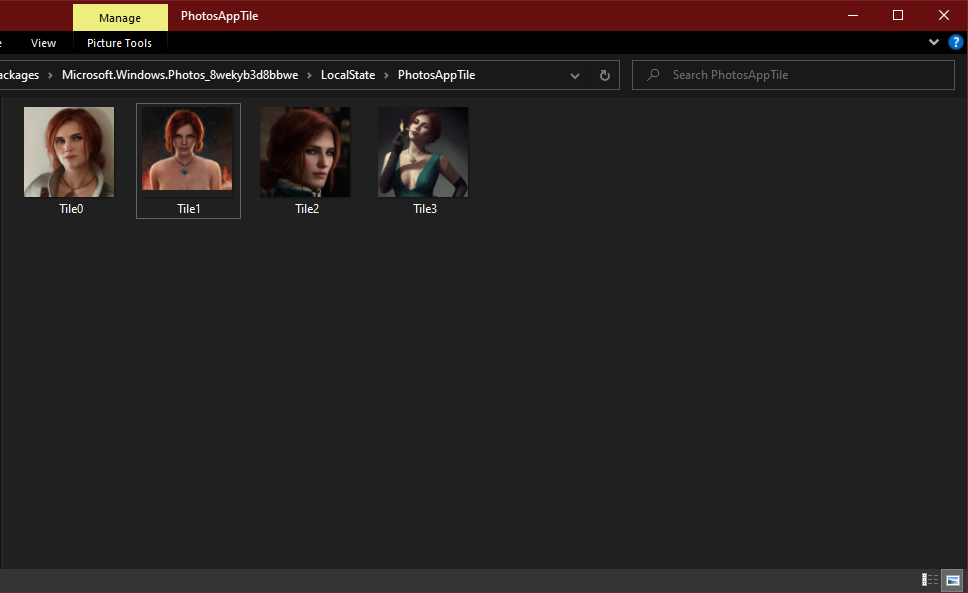This screenshot has height=593, width=968.
Task: Expand chevron after Microsoft.Windows.Photos breadcrumb
Action: (309, 75)
